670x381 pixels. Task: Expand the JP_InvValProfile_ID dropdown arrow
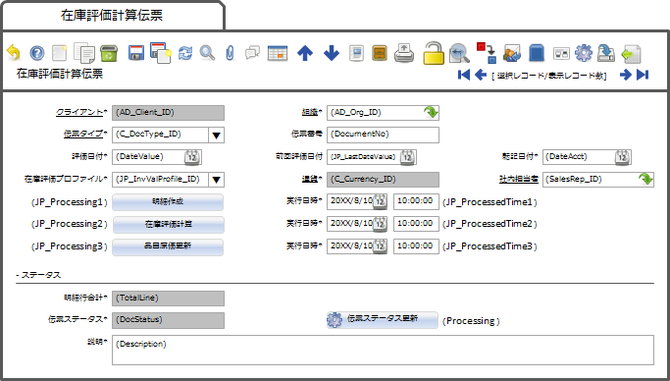(x=216, y=180)
